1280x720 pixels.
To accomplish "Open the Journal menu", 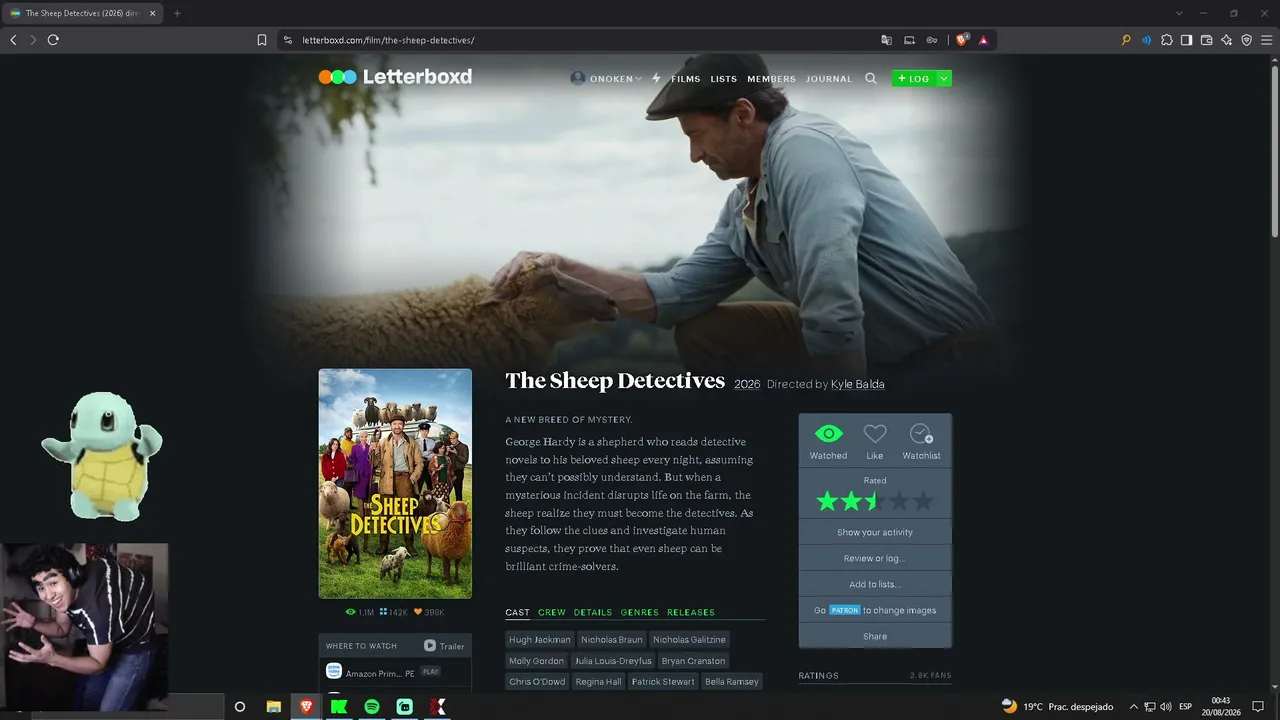I will (x=829, y=79).
